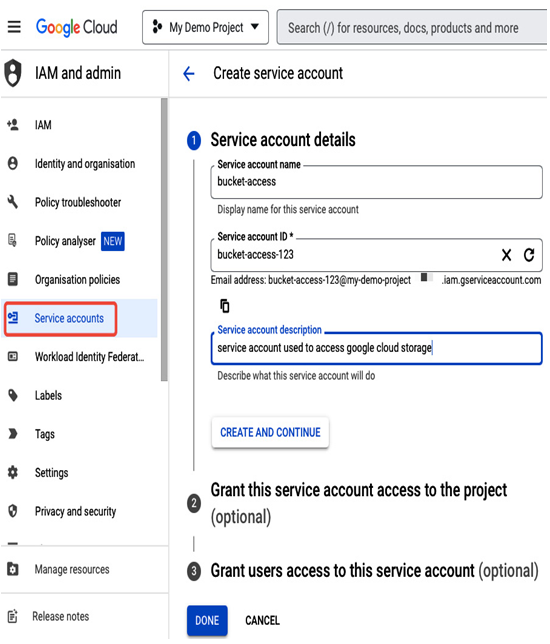Cancel the service account creation

coord(263,621)
